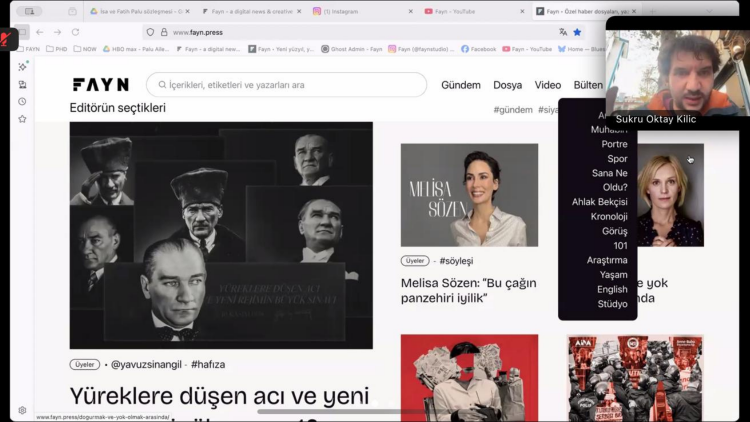Click the Üyeler badge beside @yavuzsinangil
Viewport: 750px width, 422px height.
click(85, 365)
